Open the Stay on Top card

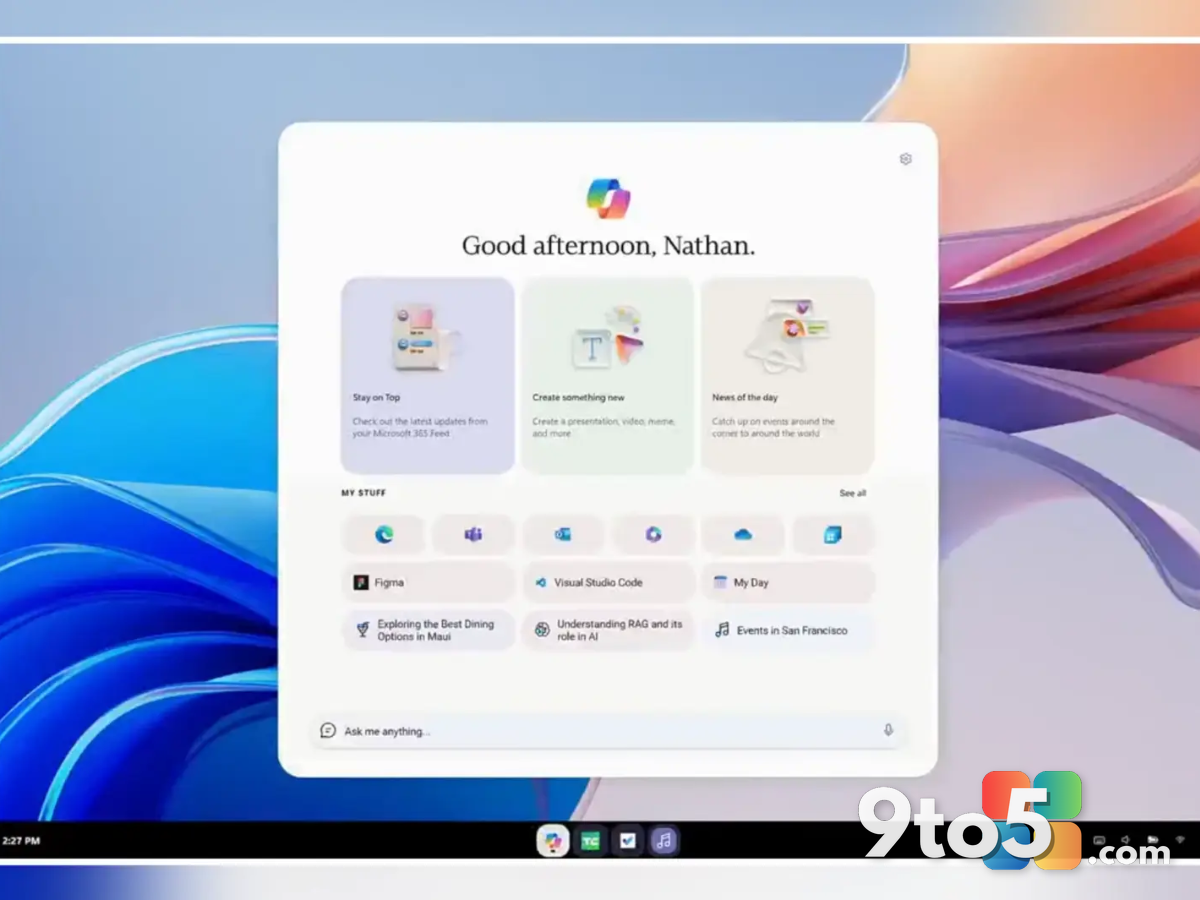tap(428, 375)
